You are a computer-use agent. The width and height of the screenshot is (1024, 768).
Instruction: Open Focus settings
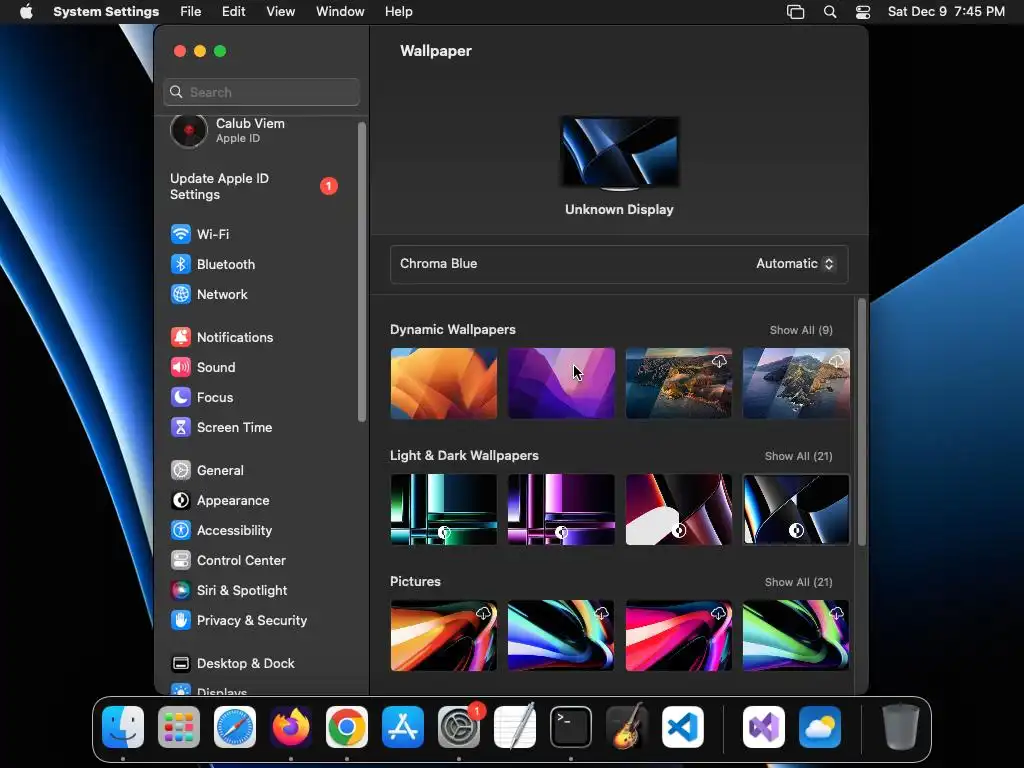coord(202,397)
